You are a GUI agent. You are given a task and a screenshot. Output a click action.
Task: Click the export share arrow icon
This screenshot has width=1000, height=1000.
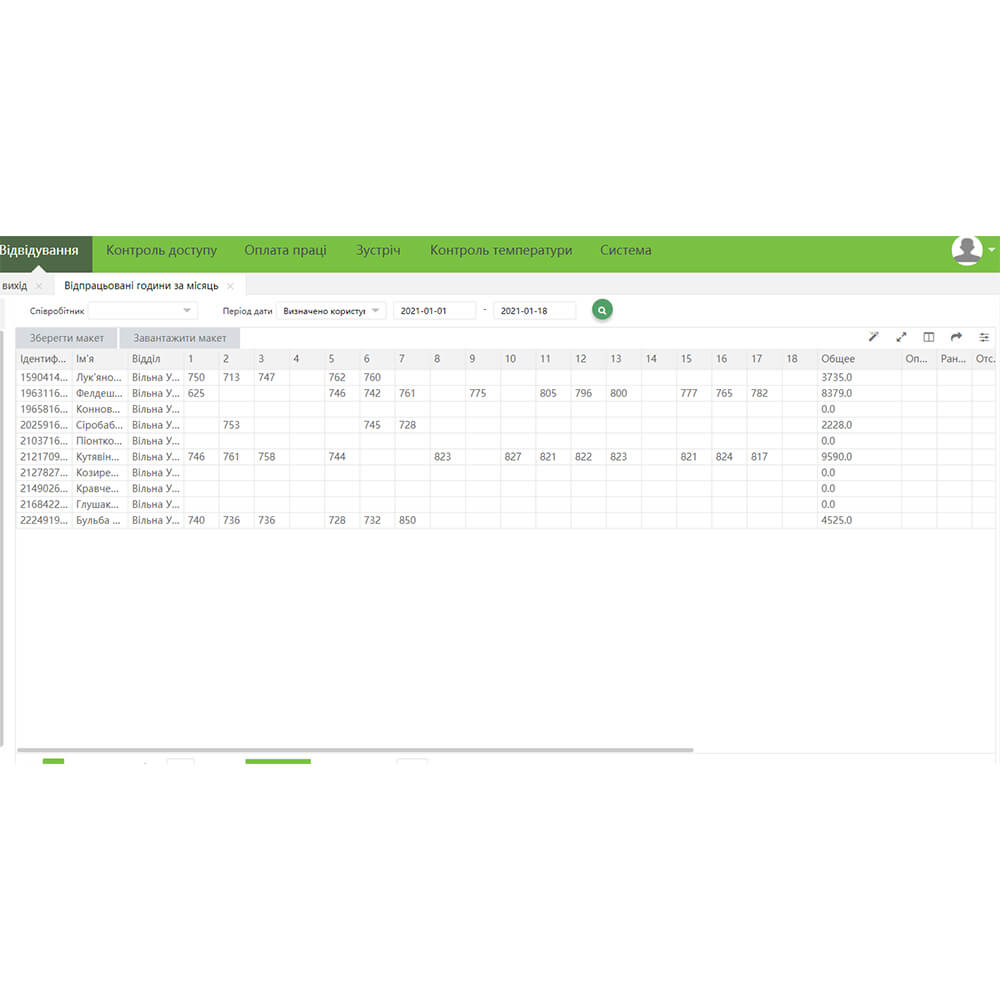click(956, 337)
